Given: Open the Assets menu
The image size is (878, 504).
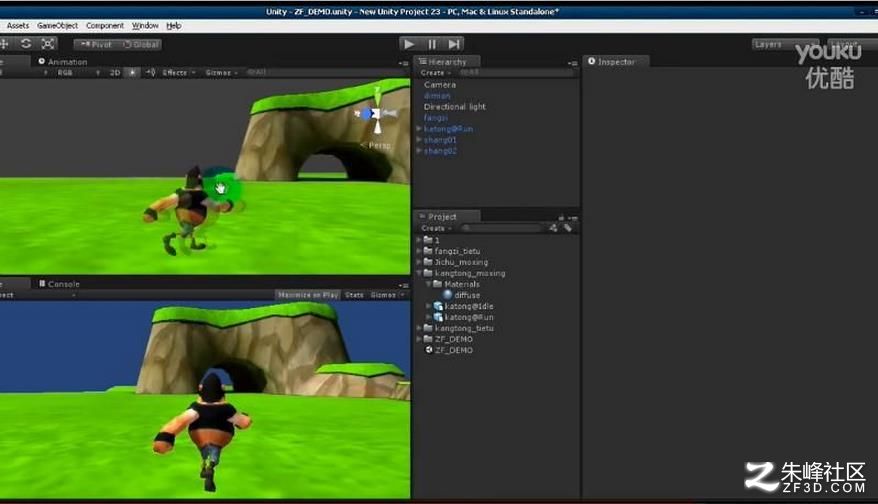Looking at the screenshot, I should 18,26.
